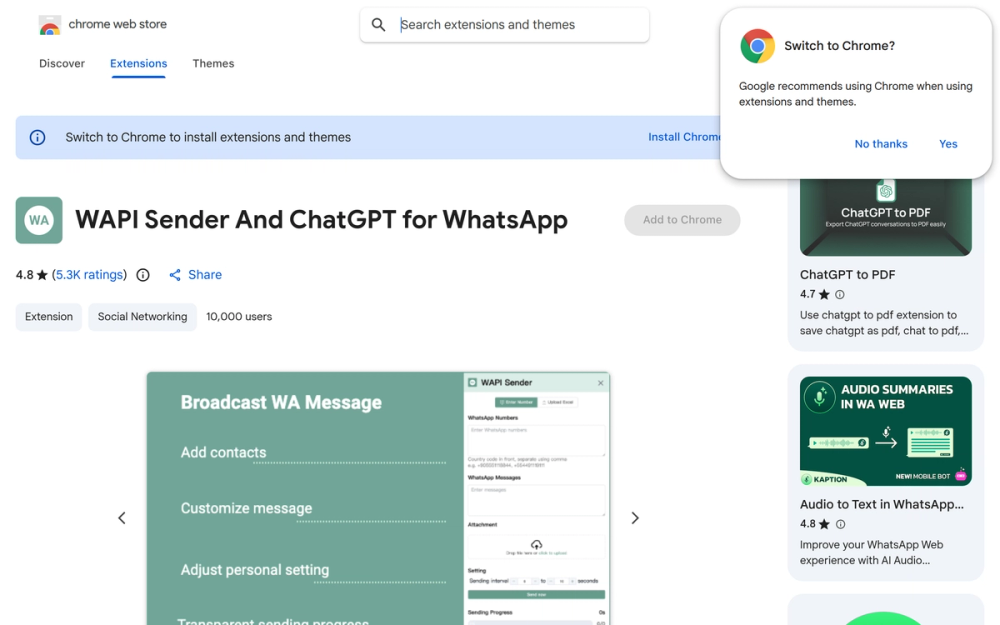Open the Discover section

[x=61, y=63]
